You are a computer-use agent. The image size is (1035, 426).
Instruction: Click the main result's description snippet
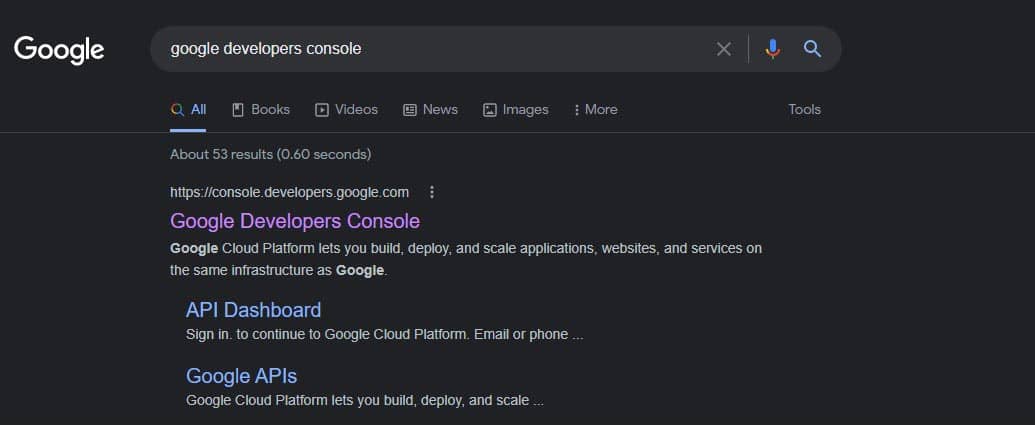tap(465, 259)
